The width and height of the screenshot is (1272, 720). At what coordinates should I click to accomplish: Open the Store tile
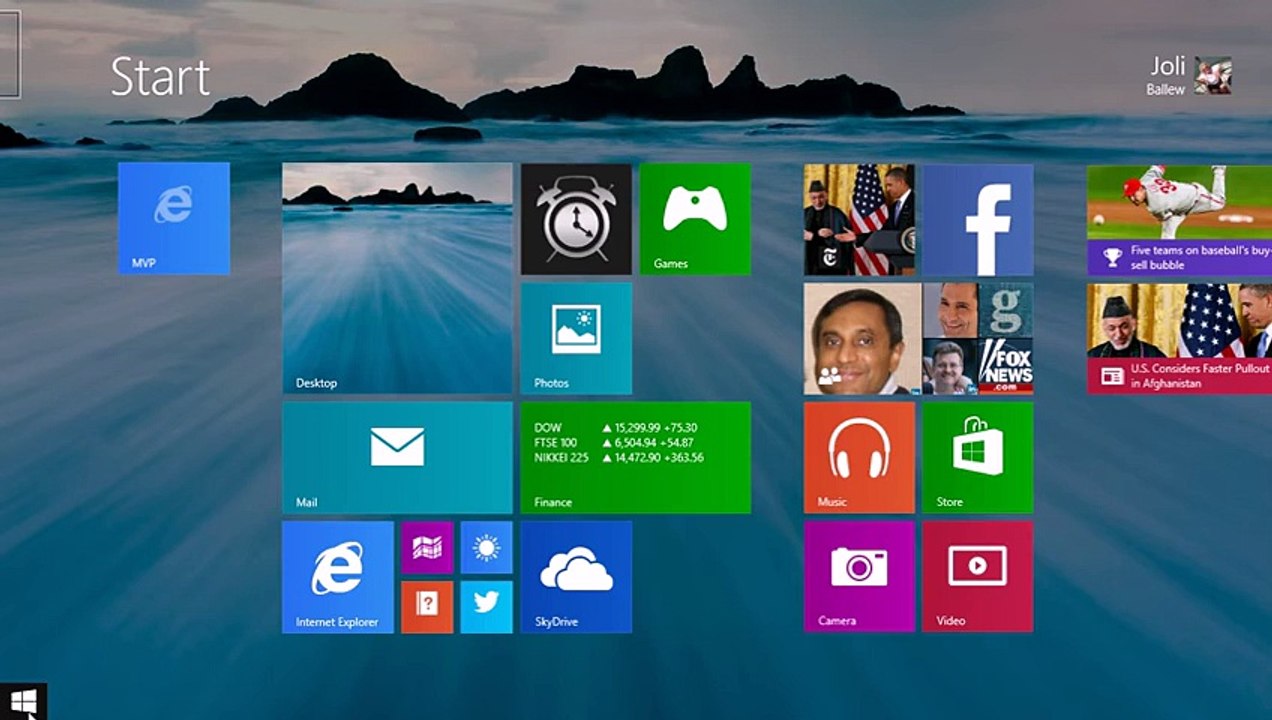tap(978, 457)
